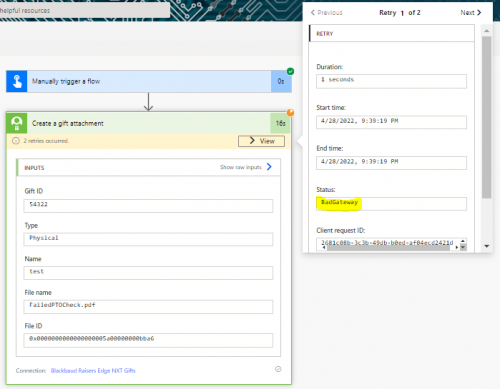Click the 0s duration on trigger step

click(x=281, y=81)
